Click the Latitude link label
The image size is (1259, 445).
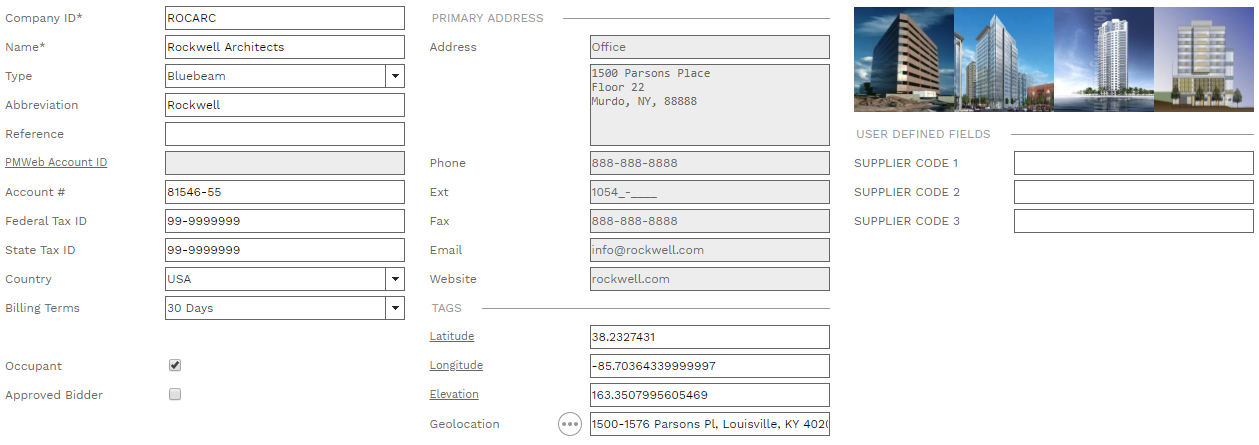tap(452, 337)
